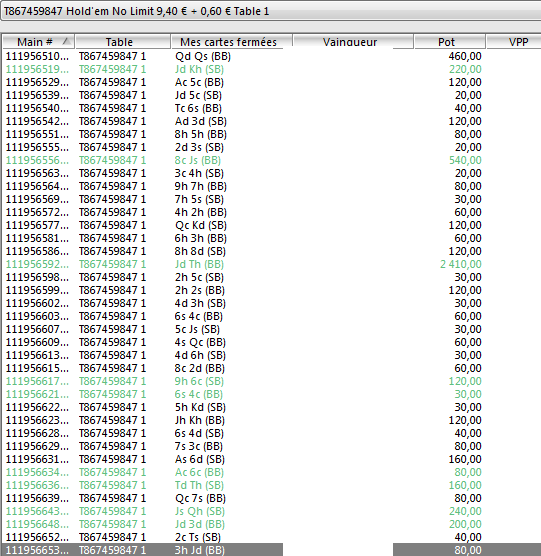Select hand row with 2c Ts (SB)
Image resolution: width=541 pixels, height=556 pixels.
pyautogui.click(x=271, y=537)
